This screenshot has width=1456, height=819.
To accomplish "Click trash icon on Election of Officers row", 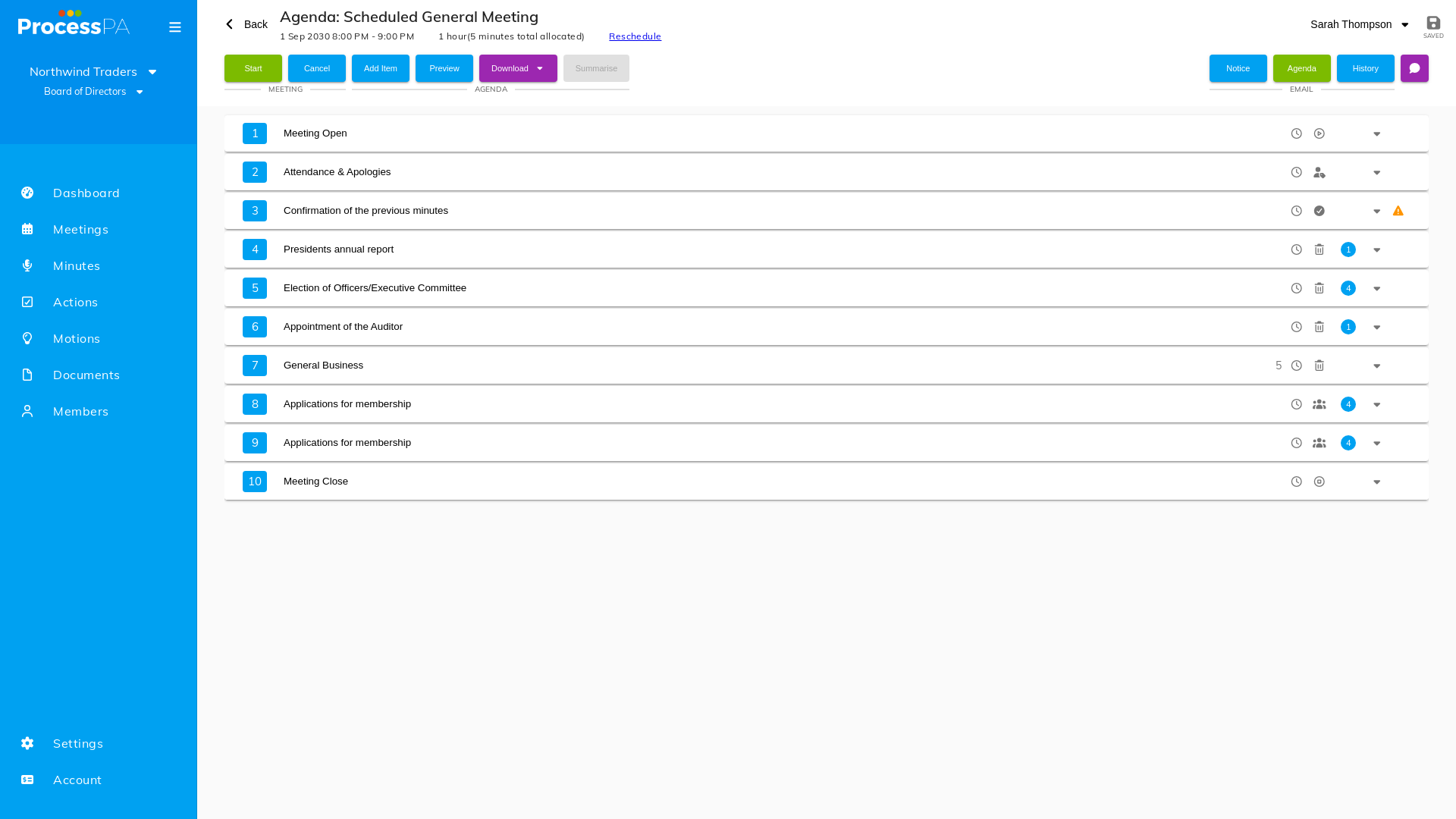I will pyautogui.click(x=1319, y=288).
